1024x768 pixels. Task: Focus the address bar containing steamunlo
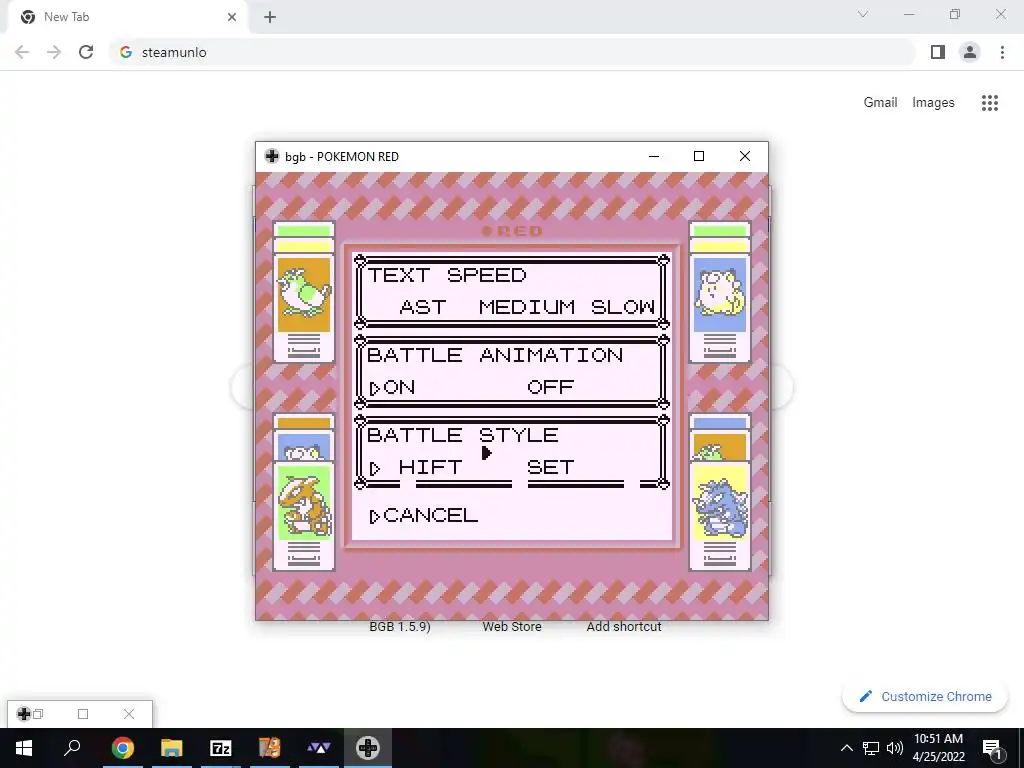click(512, 52)
